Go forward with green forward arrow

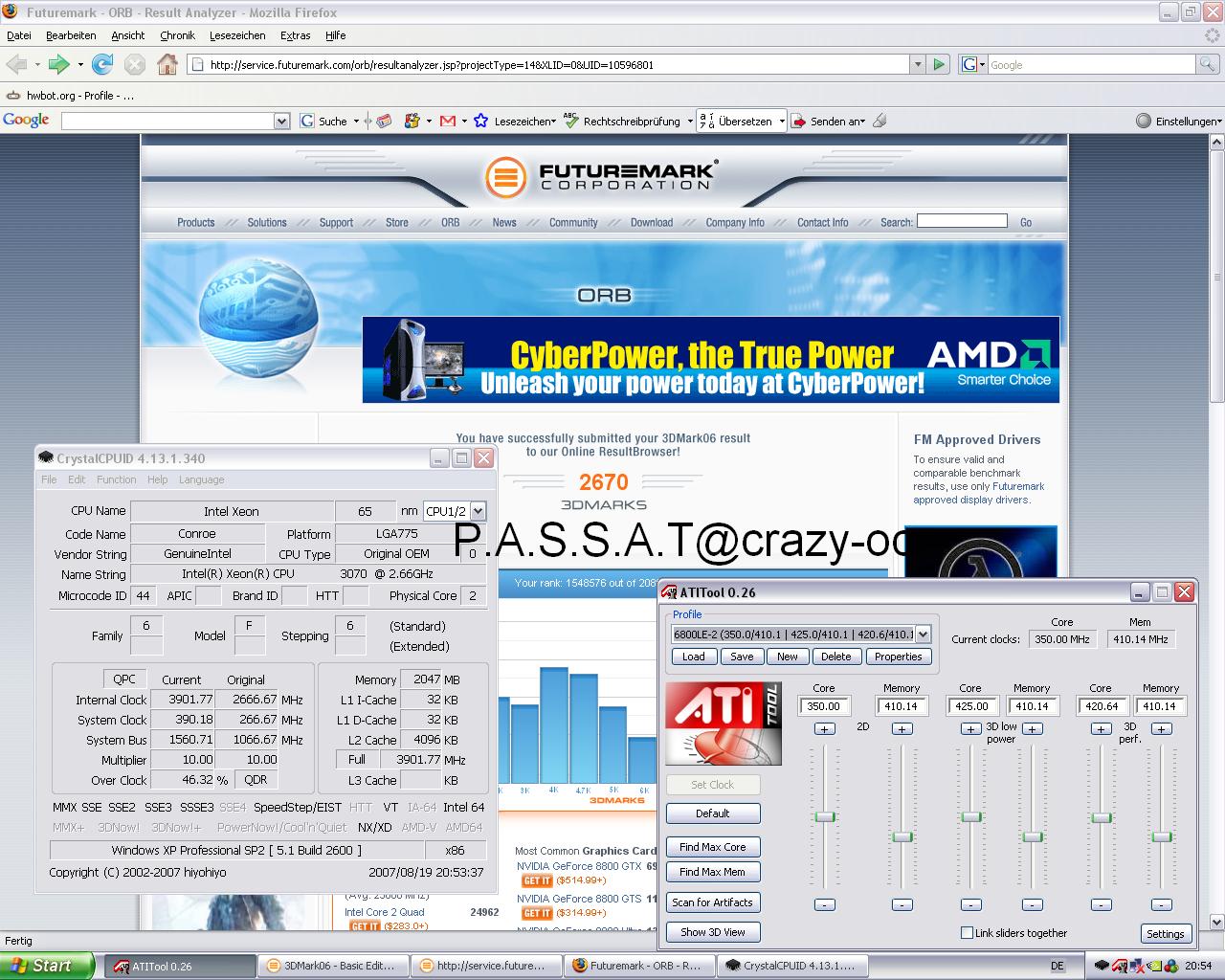coord(59,64)
